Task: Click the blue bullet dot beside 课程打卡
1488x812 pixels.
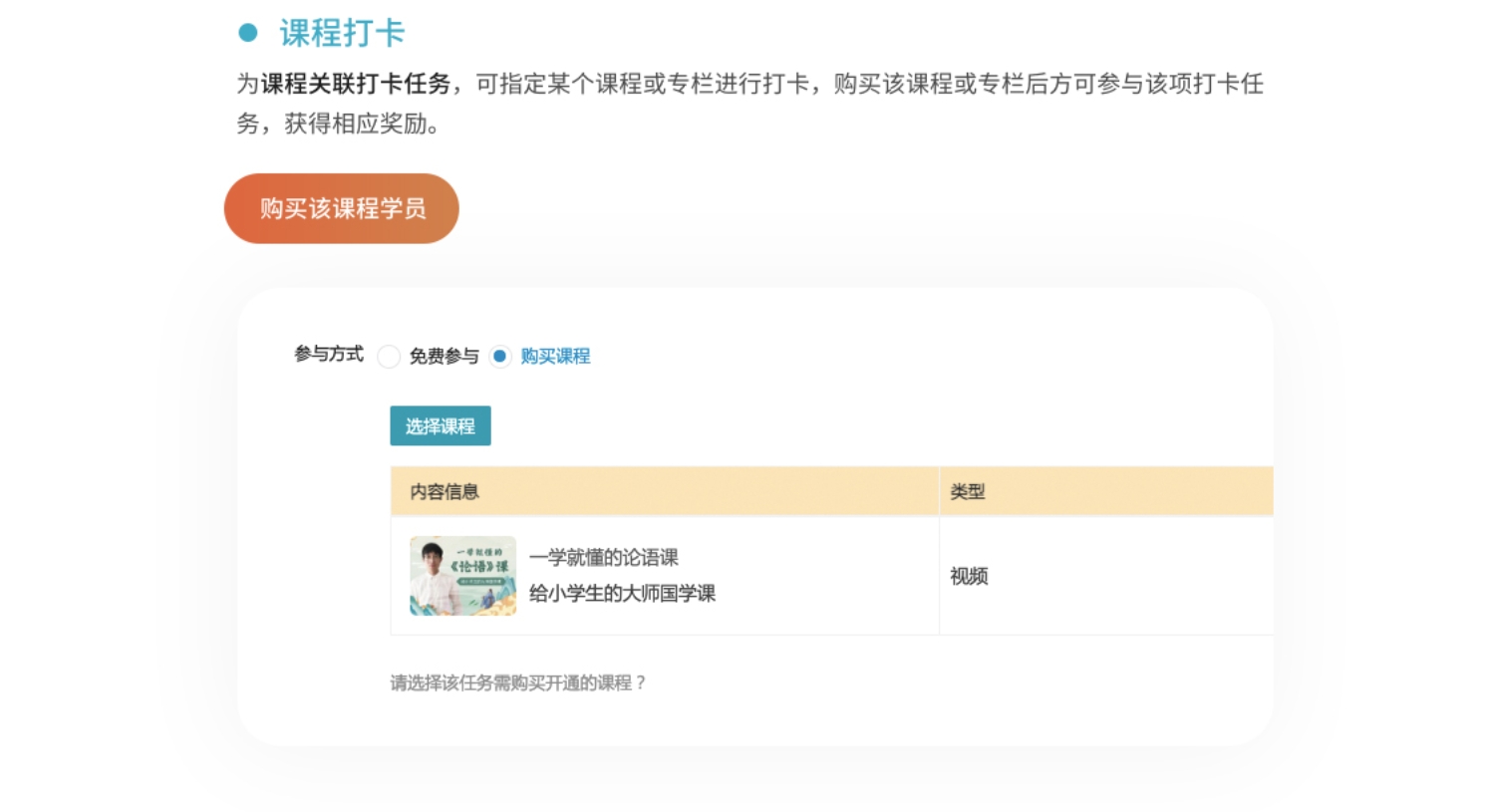Action: click(x=248, y=33)
